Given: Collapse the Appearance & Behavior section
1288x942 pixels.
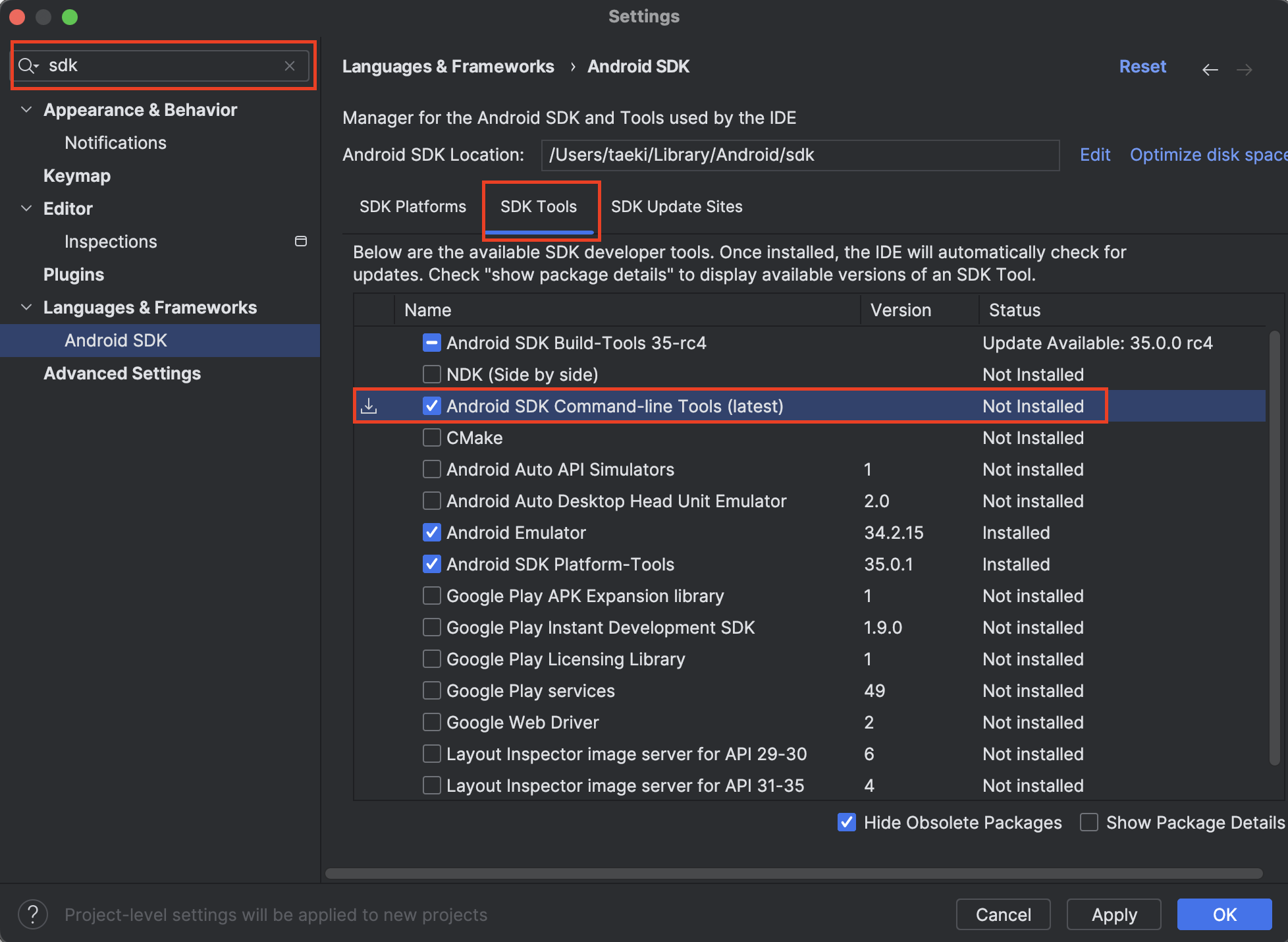Looking at the screenshot, I should pos(26,109).
